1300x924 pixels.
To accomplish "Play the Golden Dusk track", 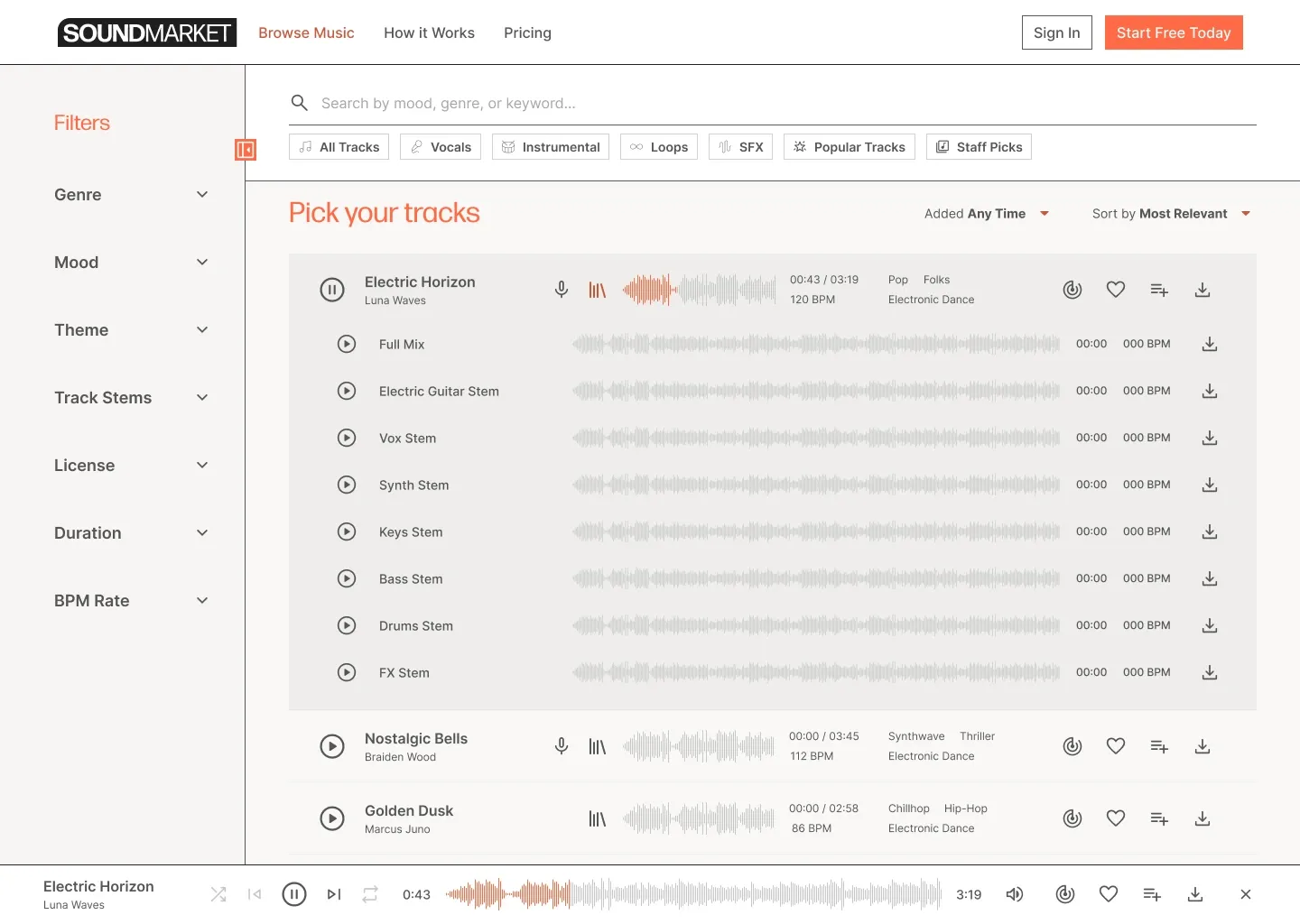I will pyautogui.click(x=332, y=818).
